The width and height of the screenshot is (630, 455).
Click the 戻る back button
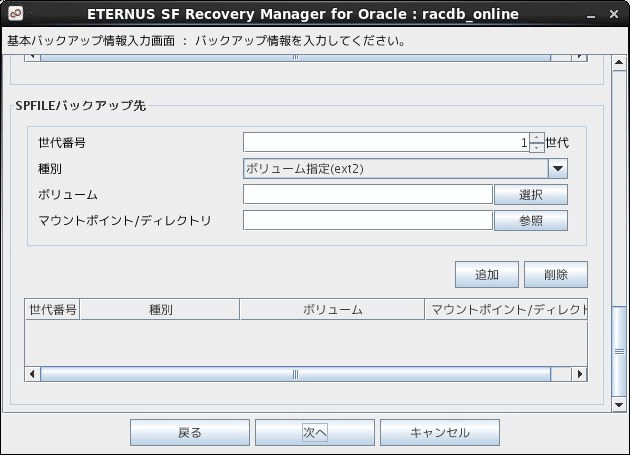[190, 432]
